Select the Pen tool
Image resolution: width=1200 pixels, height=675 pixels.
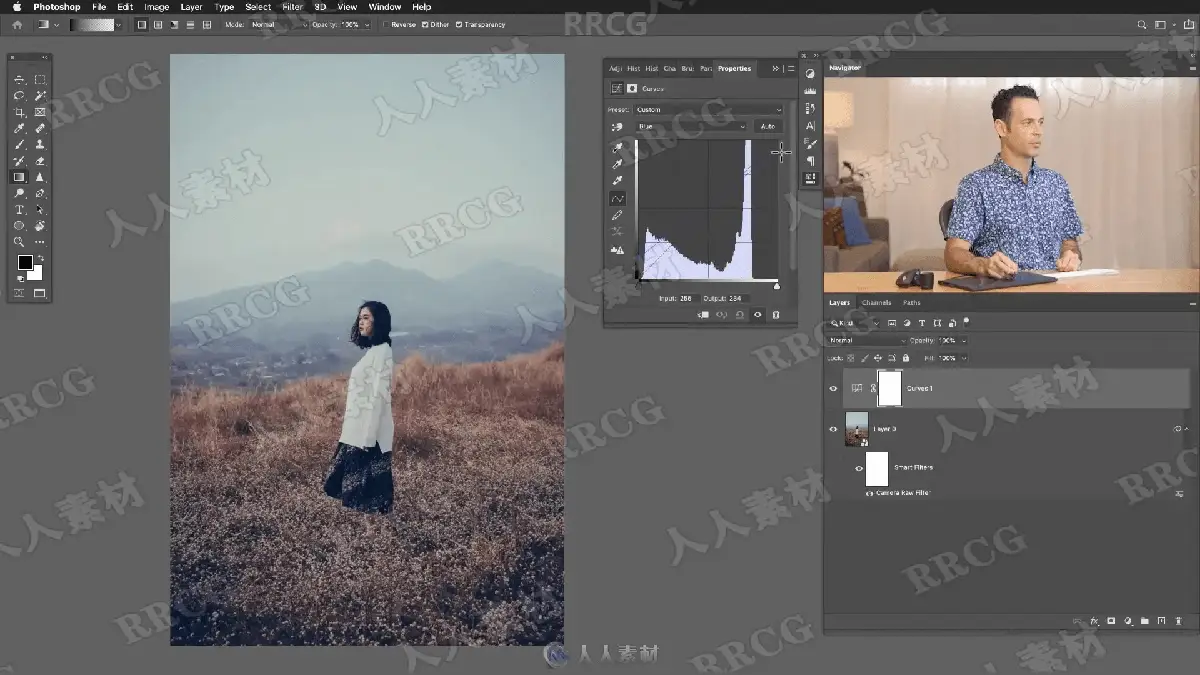40,193
